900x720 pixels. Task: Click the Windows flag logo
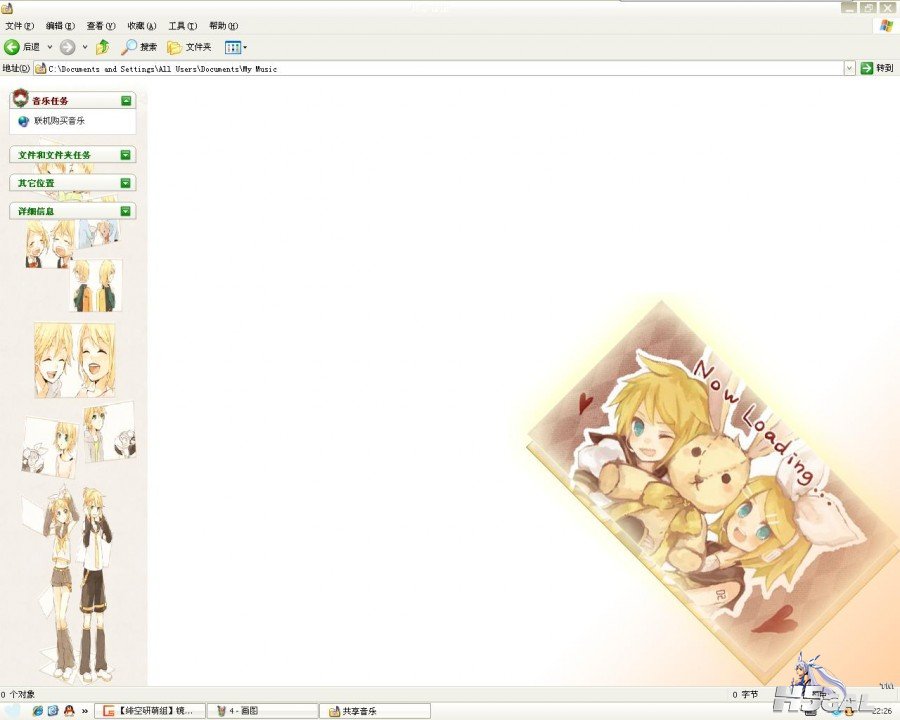click(886, 26)
